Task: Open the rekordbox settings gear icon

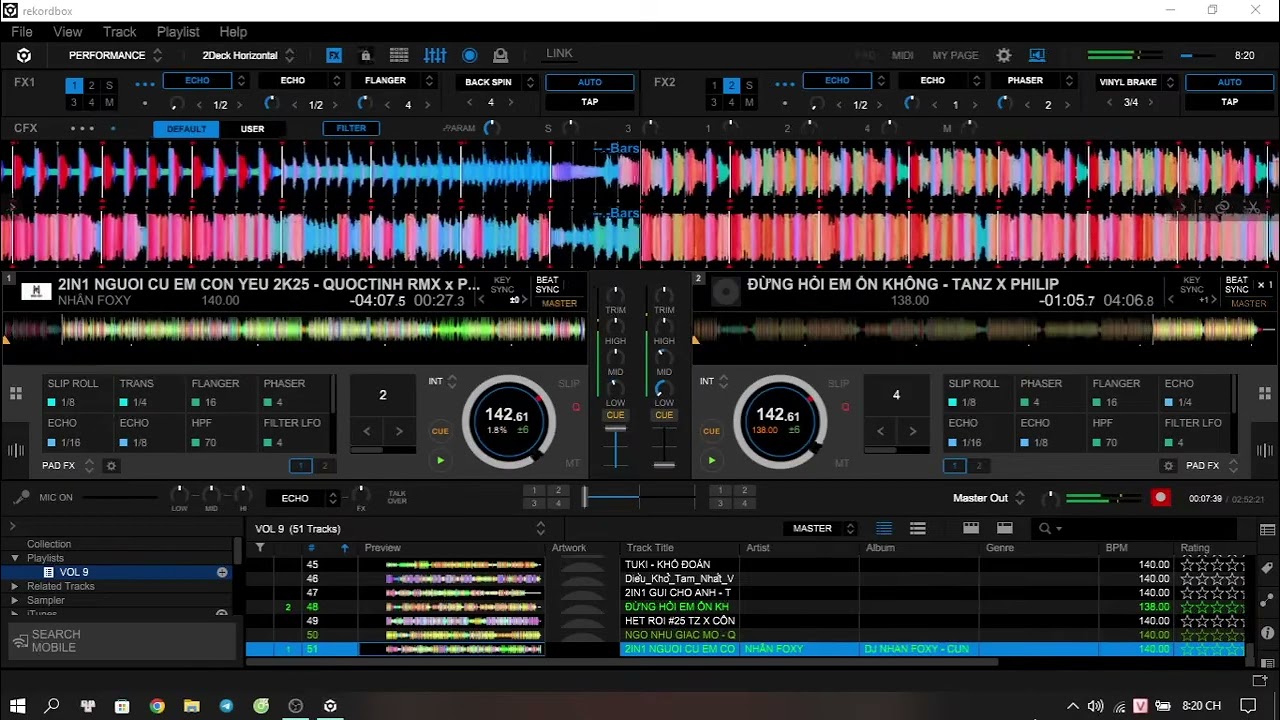Action: click(x=1004, y=56)
